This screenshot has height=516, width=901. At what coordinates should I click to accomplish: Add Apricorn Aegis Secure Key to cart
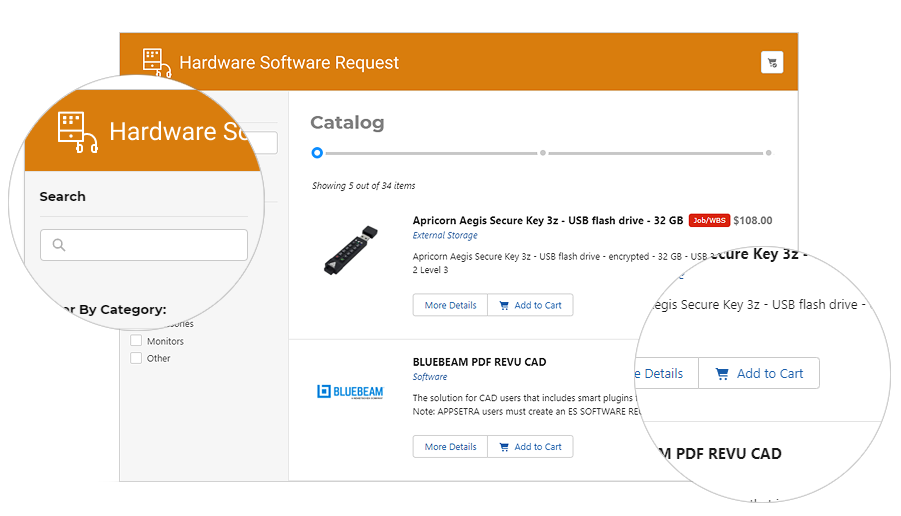pos(530,305)
